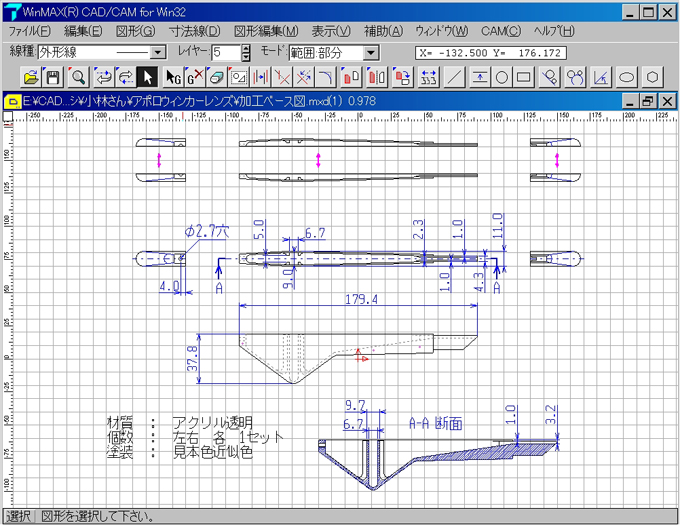
Task: Click the arrow with G select-group icon
Action: coord(173,77)
